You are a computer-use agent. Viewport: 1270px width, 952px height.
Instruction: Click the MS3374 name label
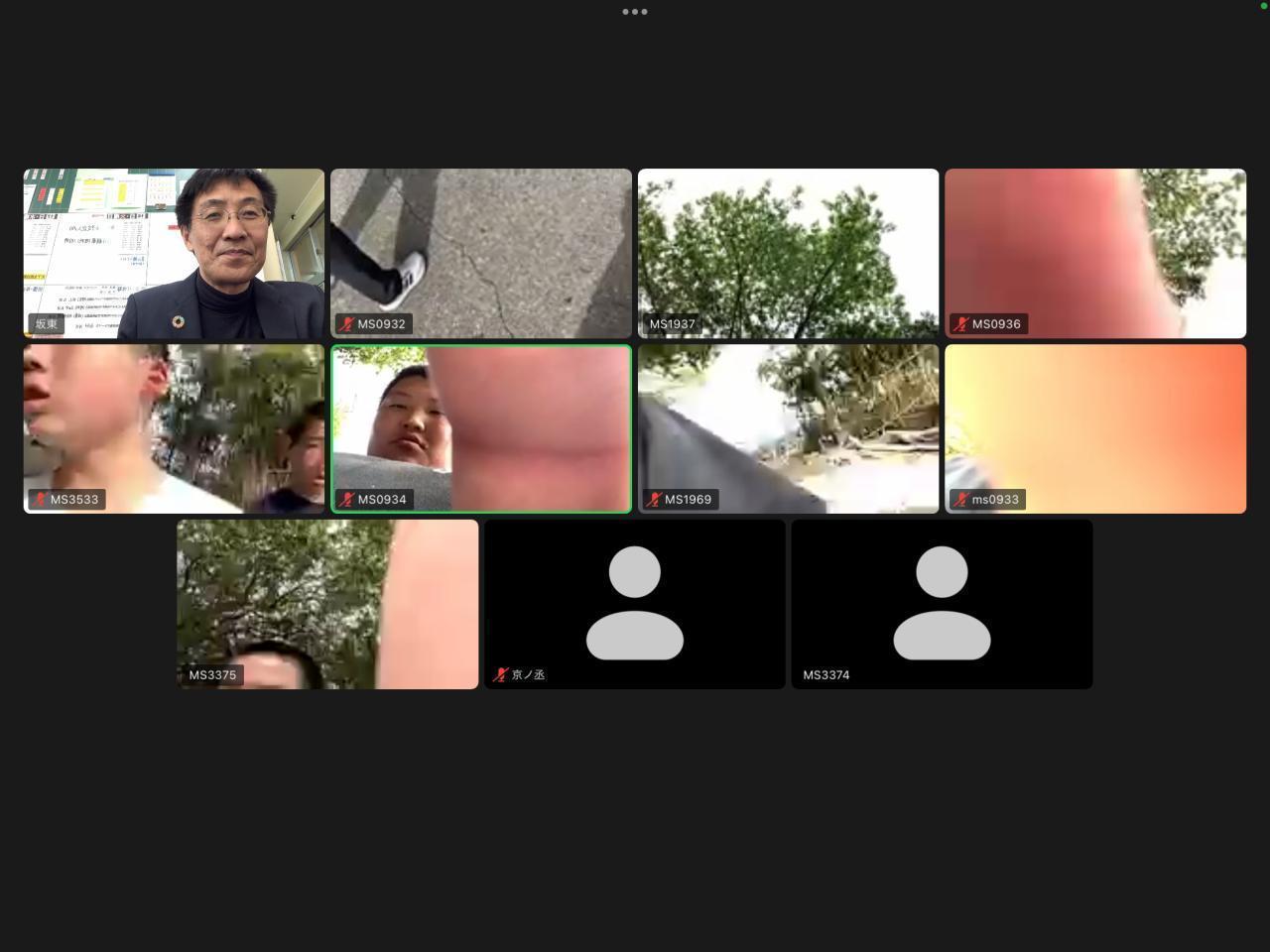coord(826,675)
